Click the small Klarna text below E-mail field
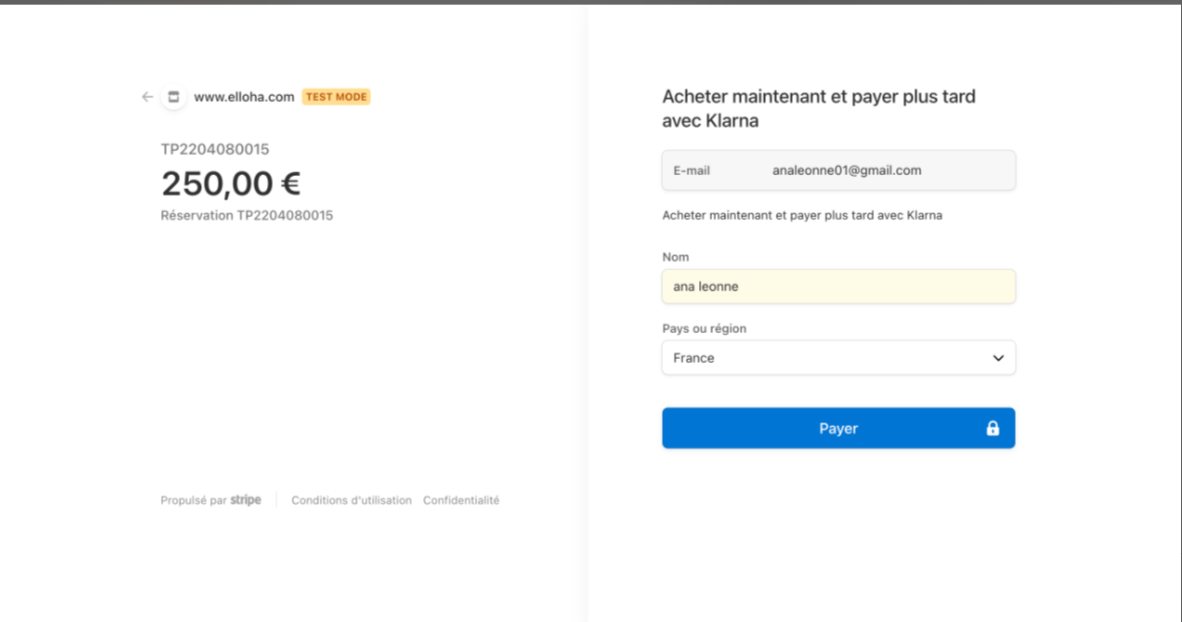 802,216
